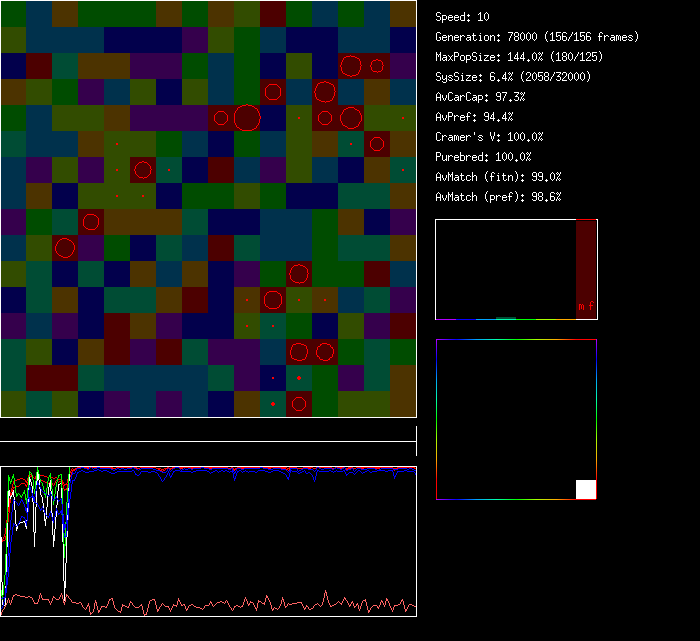Click the Cramer's V statistic
700x641 pixels.
pyautogui.click(x=489, y=137)
